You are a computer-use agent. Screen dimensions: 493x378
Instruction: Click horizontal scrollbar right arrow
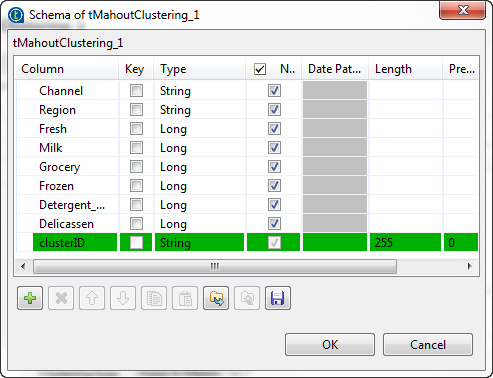pos(470,266)
